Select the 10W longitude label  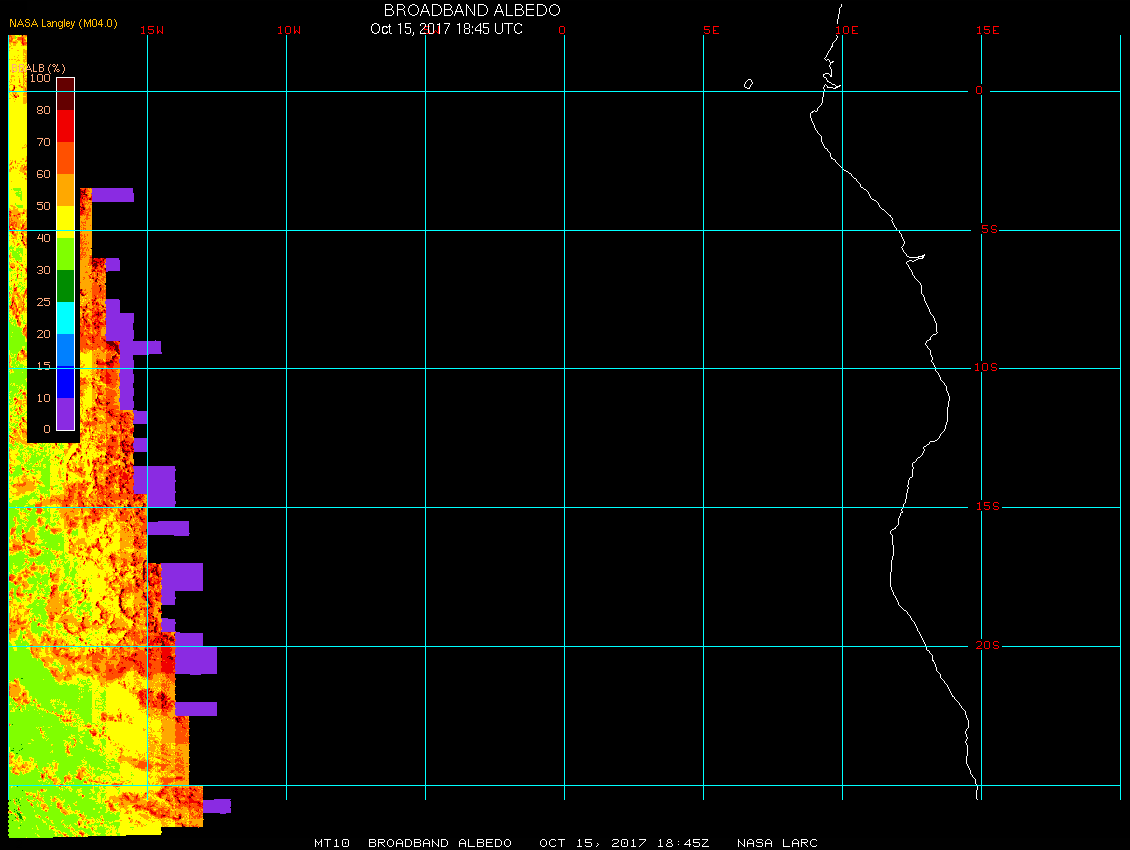coord(288,30)
